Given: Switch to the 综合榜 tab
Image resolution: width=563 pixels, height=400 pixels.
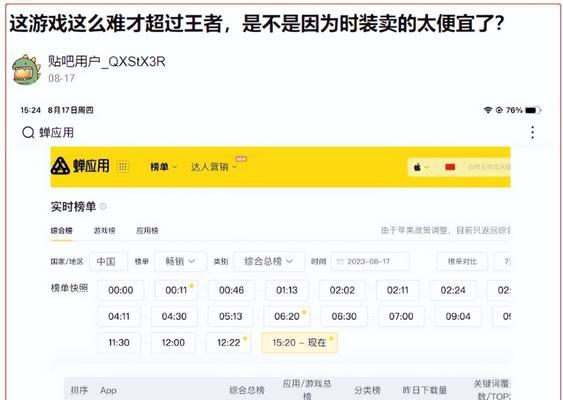Looking at the screenshot, I should 61,231.
